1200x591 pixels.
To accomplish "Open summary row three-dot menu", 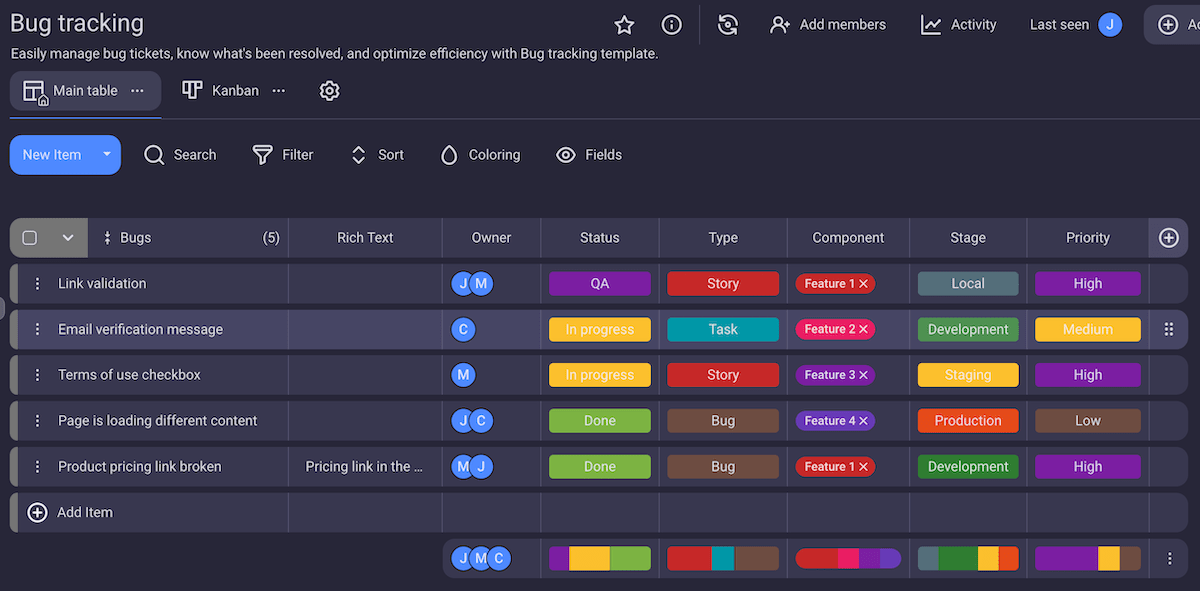I will tap(1169, 559).
